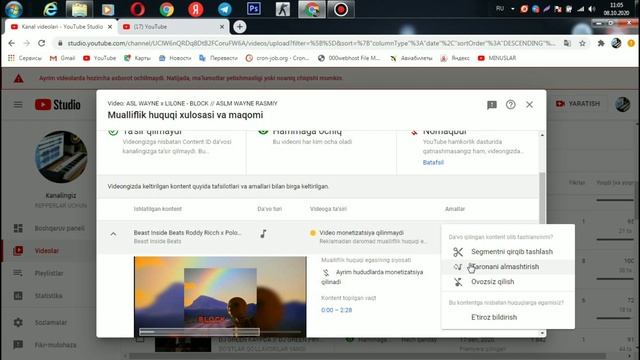Open the send feedback icon in dialog
640x360 pixels.
click(491, 105)
